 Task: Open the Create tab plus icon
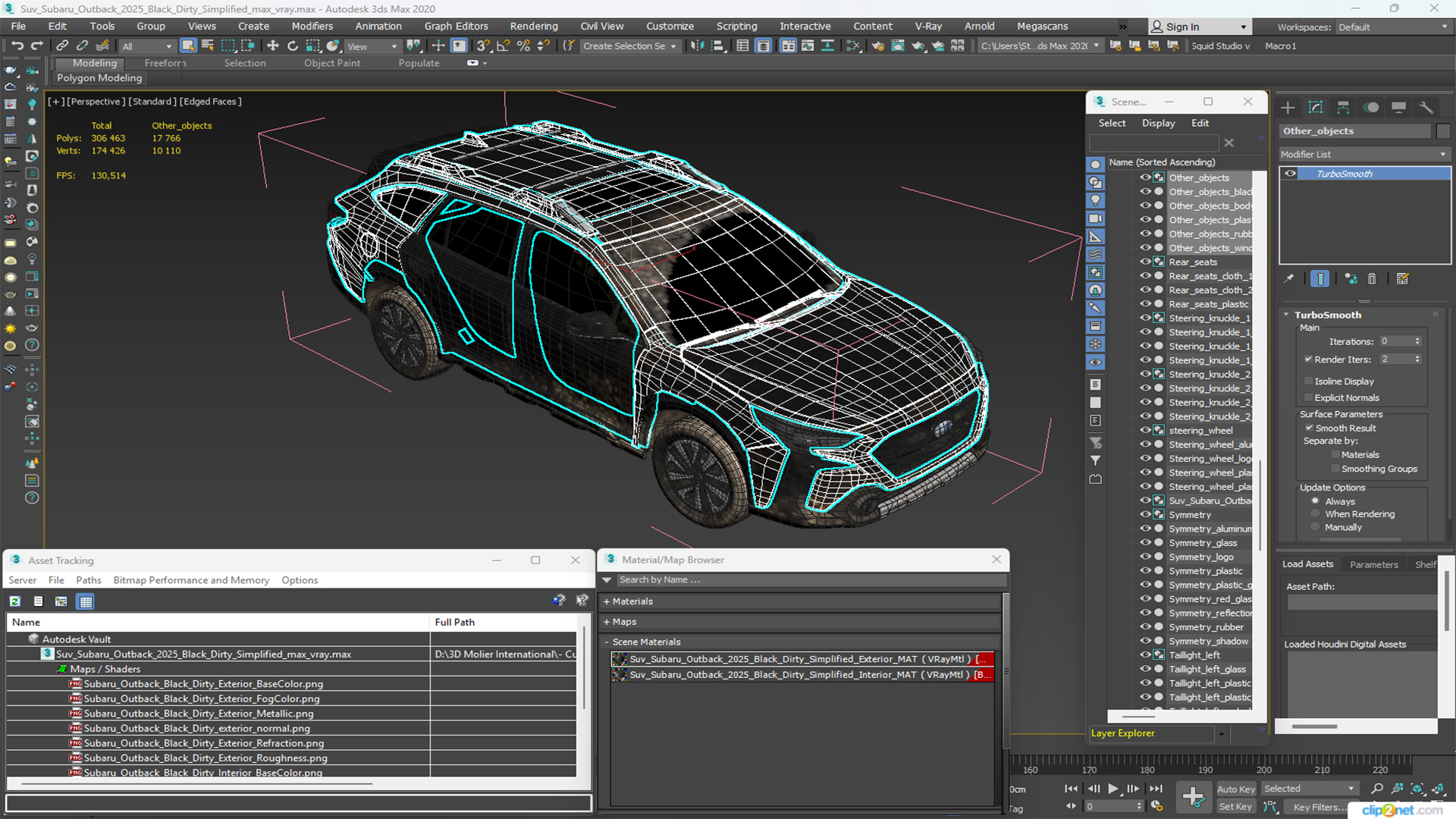pyautogui.click(x=1288, y=107)
